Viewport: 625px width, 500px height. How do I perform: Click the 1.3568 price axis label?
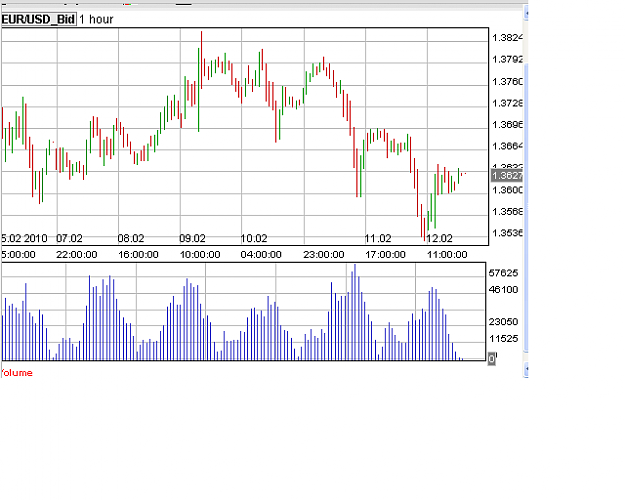tap(507, 211)
